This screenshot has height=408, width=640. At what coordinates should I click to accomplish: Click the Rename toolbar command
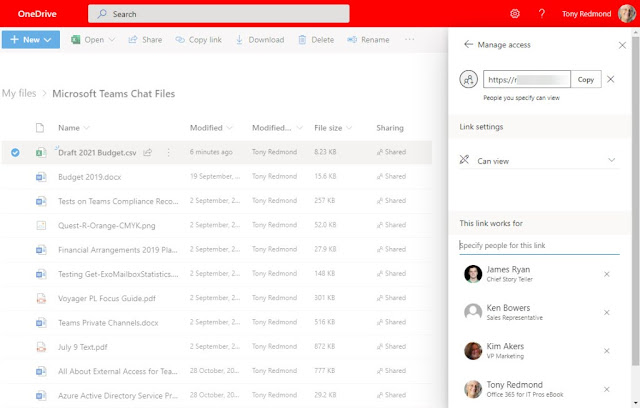(369, 40)
